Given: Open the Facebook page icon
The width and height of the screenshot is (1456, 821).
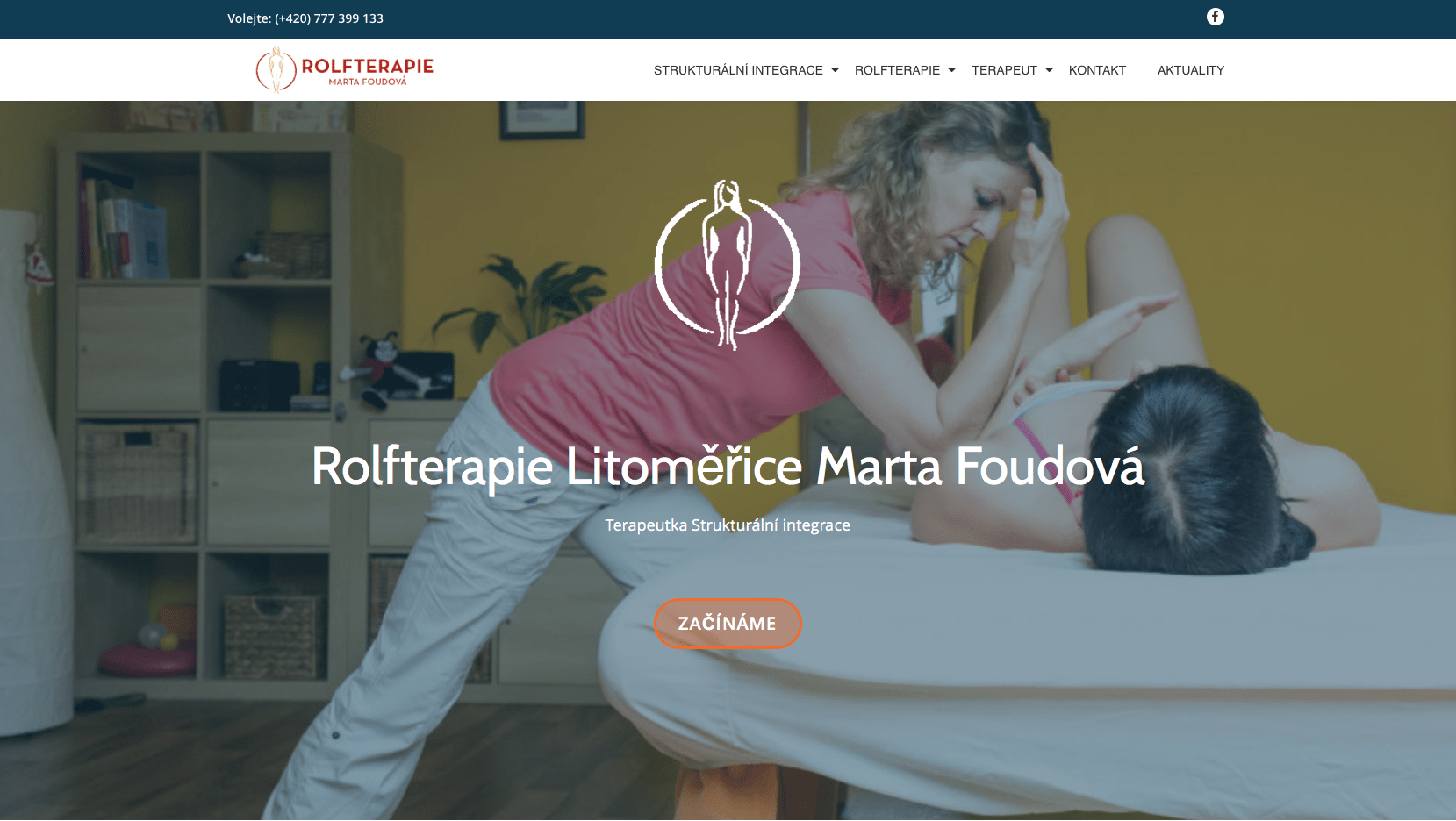Looking at the screenshot, I should pos(1215,17).
